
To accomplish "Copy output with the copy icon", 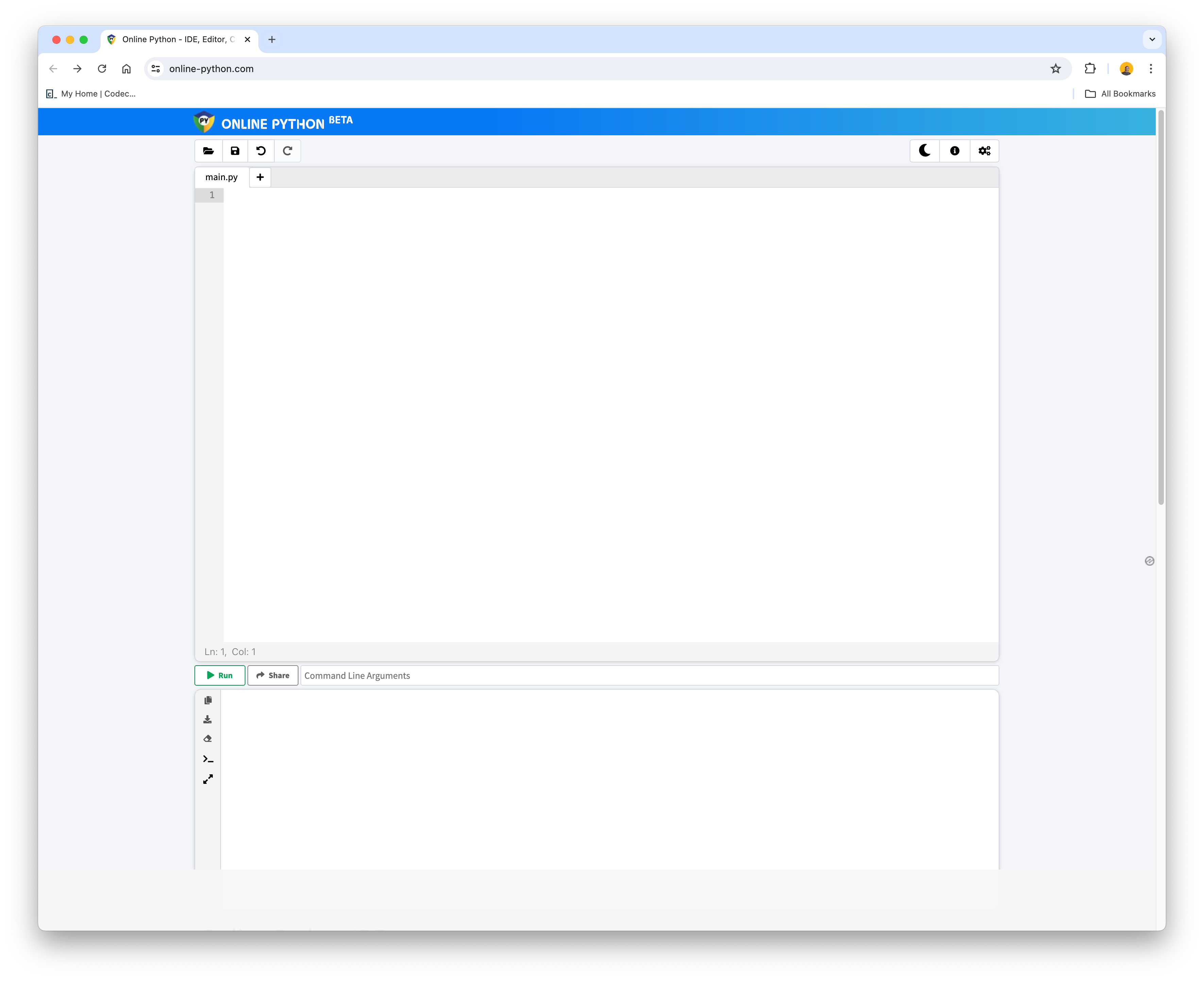I will click(208, 700).
